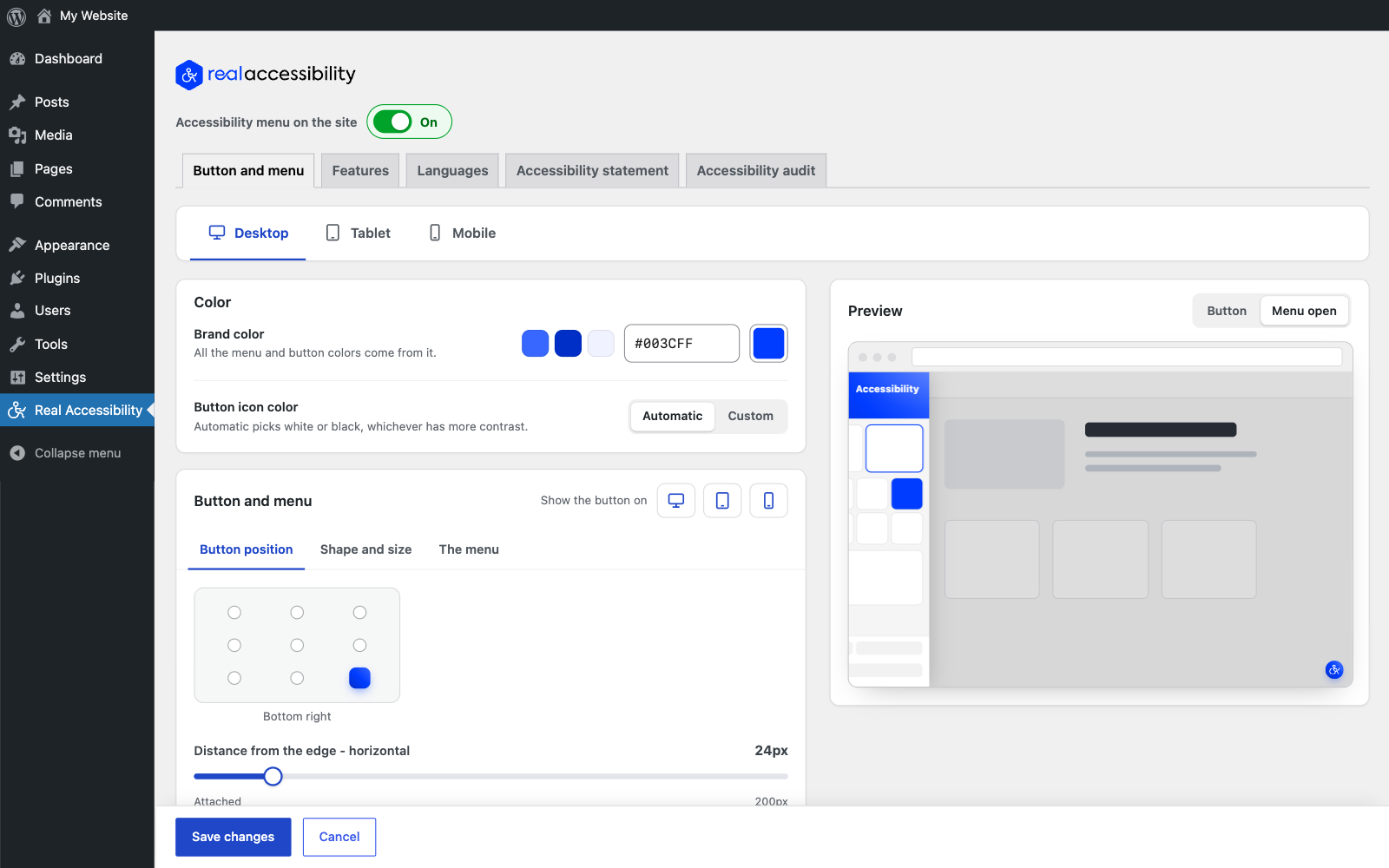This screenshot has height=868, width=1389.
Task: Select the bottom right button position
Action: [359, 678]
